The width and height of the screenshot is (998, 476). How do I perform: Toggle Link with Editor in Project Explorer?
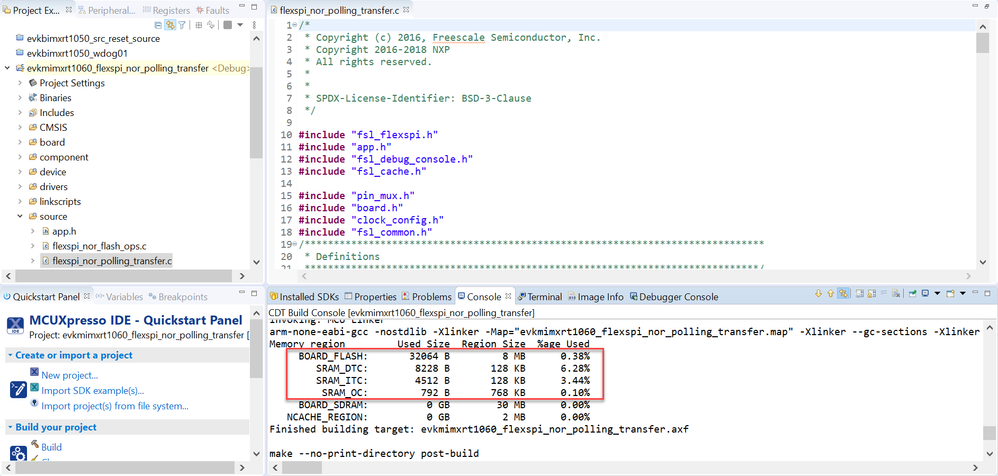[170, 25]
